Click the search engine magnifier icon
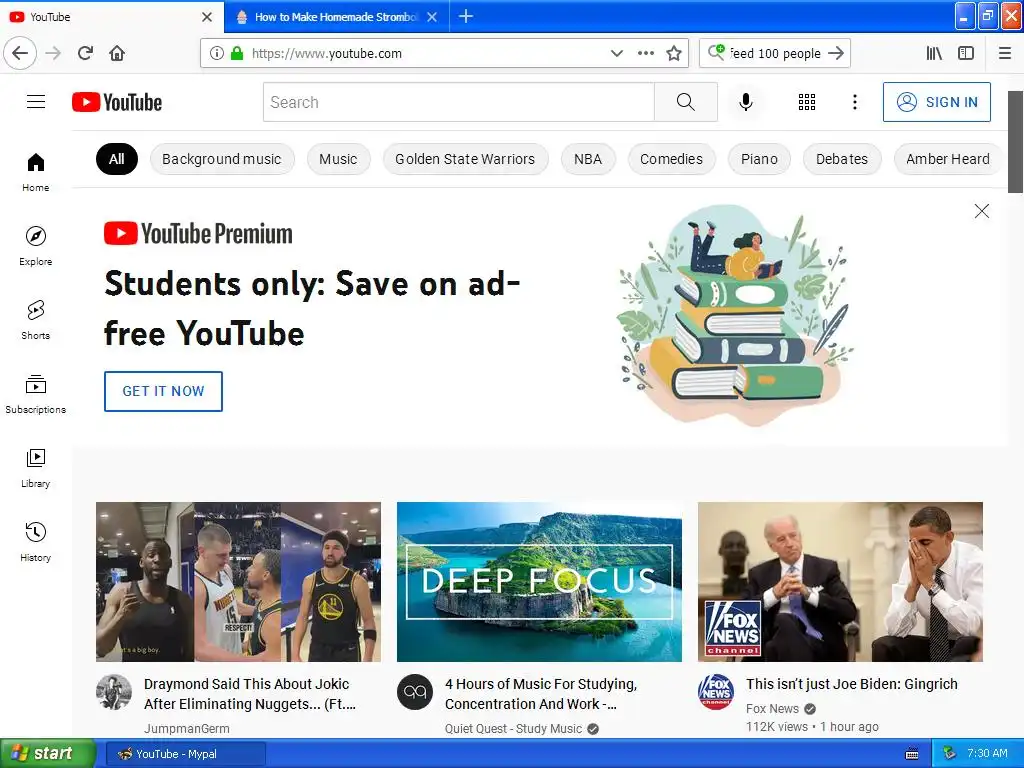The image size is (1024, 768). (716, 52)
